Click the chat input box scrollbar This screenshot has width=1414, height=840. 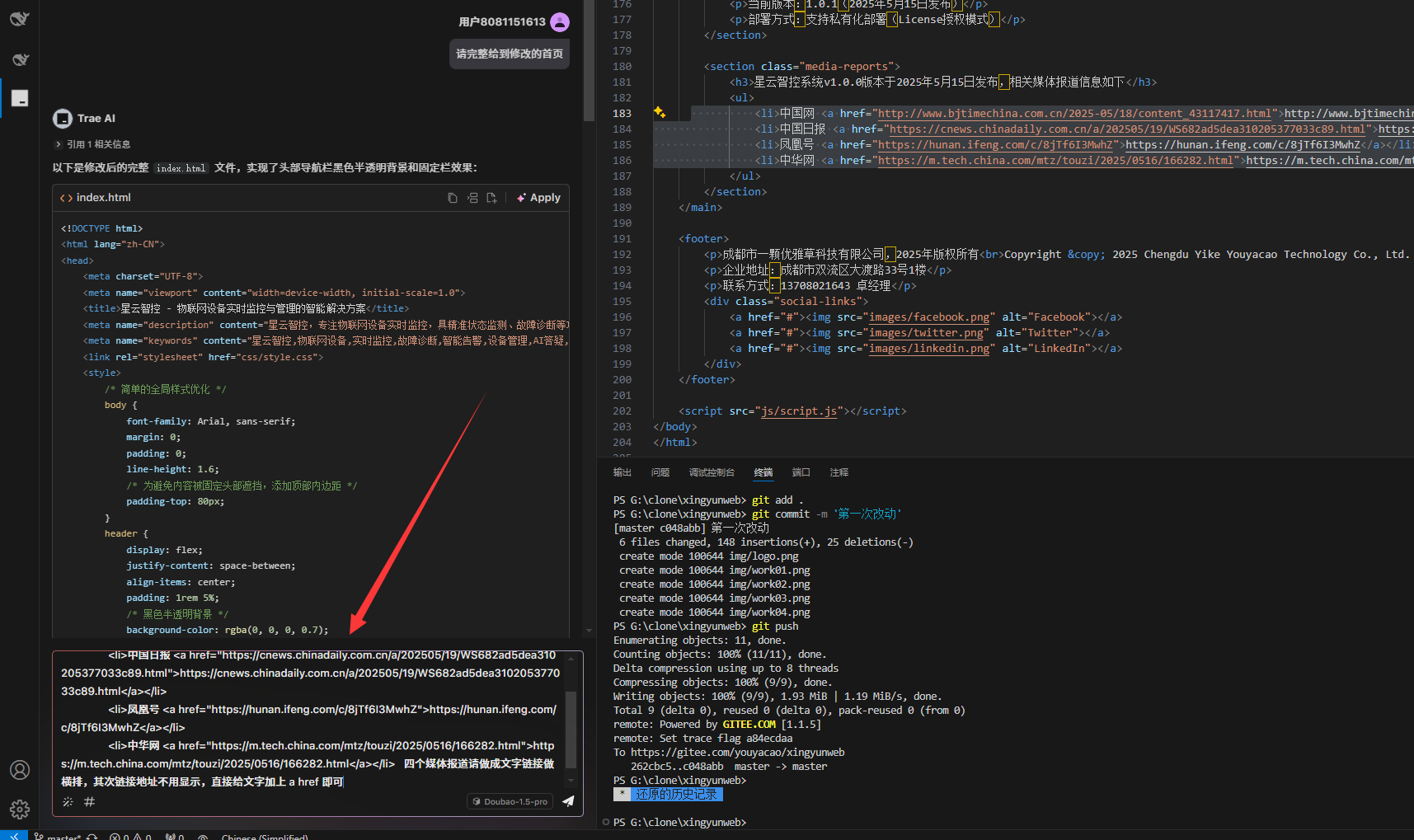(571, 730)
